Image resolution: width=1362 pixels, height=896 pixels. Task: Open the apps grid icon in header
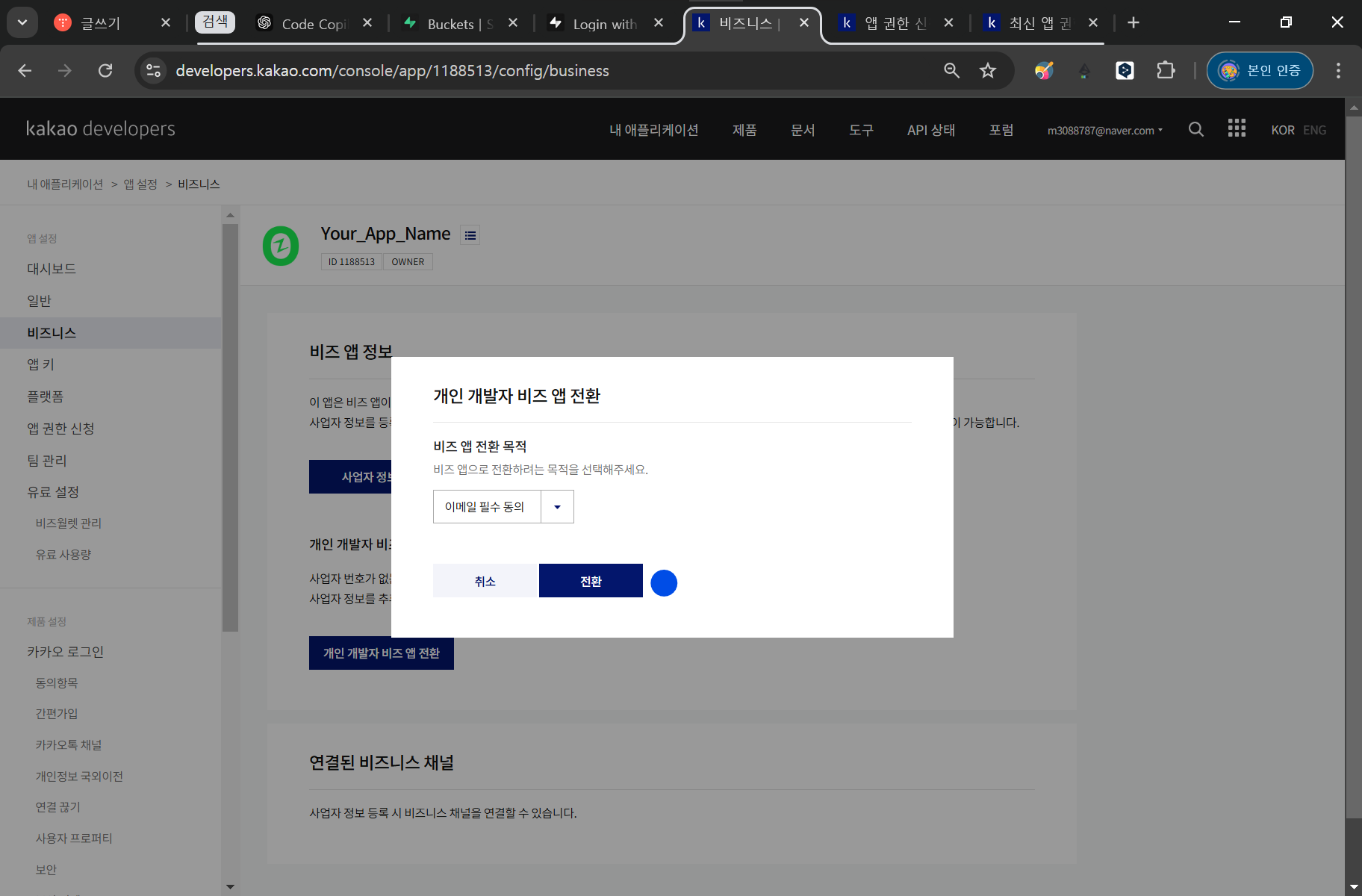pos(1237,128)
